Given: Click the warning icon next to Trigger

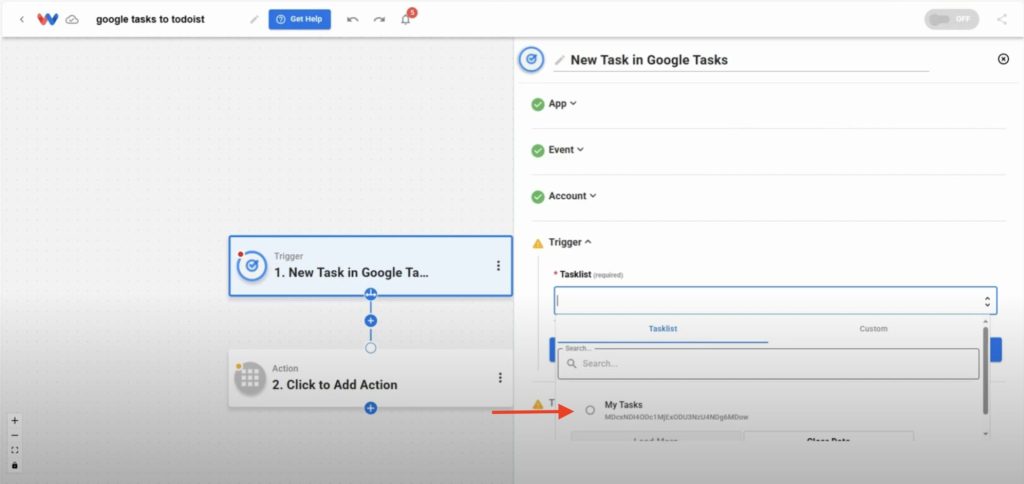Looking at the screenshot, I should tap(537, 244).
